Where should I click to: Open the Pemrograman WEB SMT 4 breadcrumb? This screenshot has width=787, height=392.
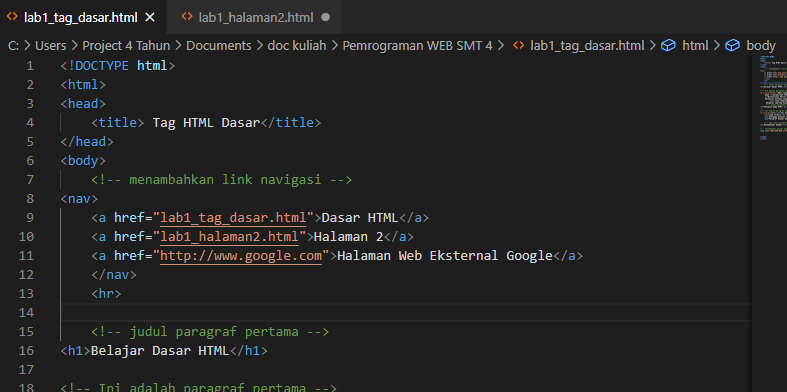(x=418, y=46)
